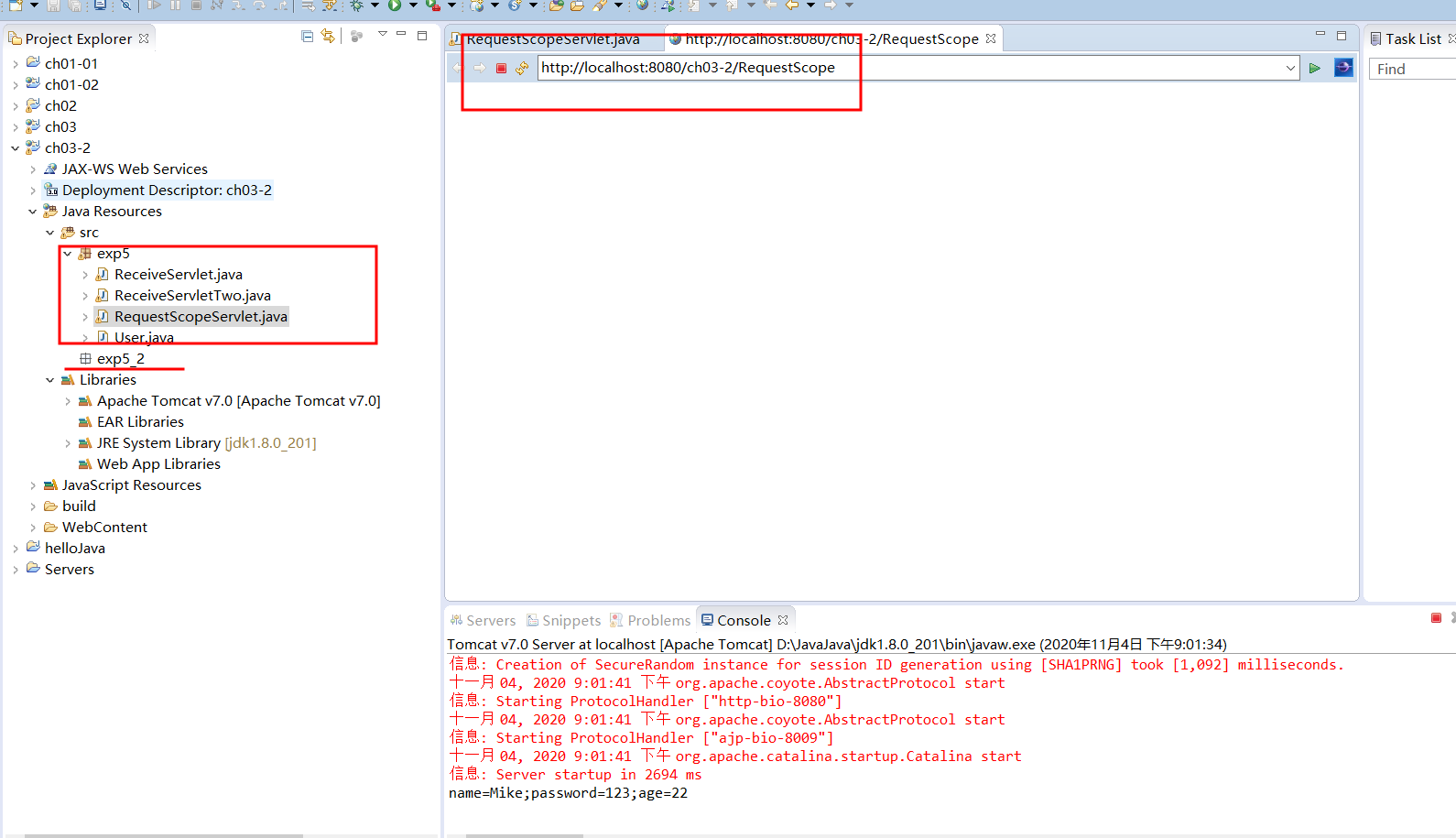Click browser Forward arrow icon
Viewport: 1456px width, 838px height.
click(479, 68)
